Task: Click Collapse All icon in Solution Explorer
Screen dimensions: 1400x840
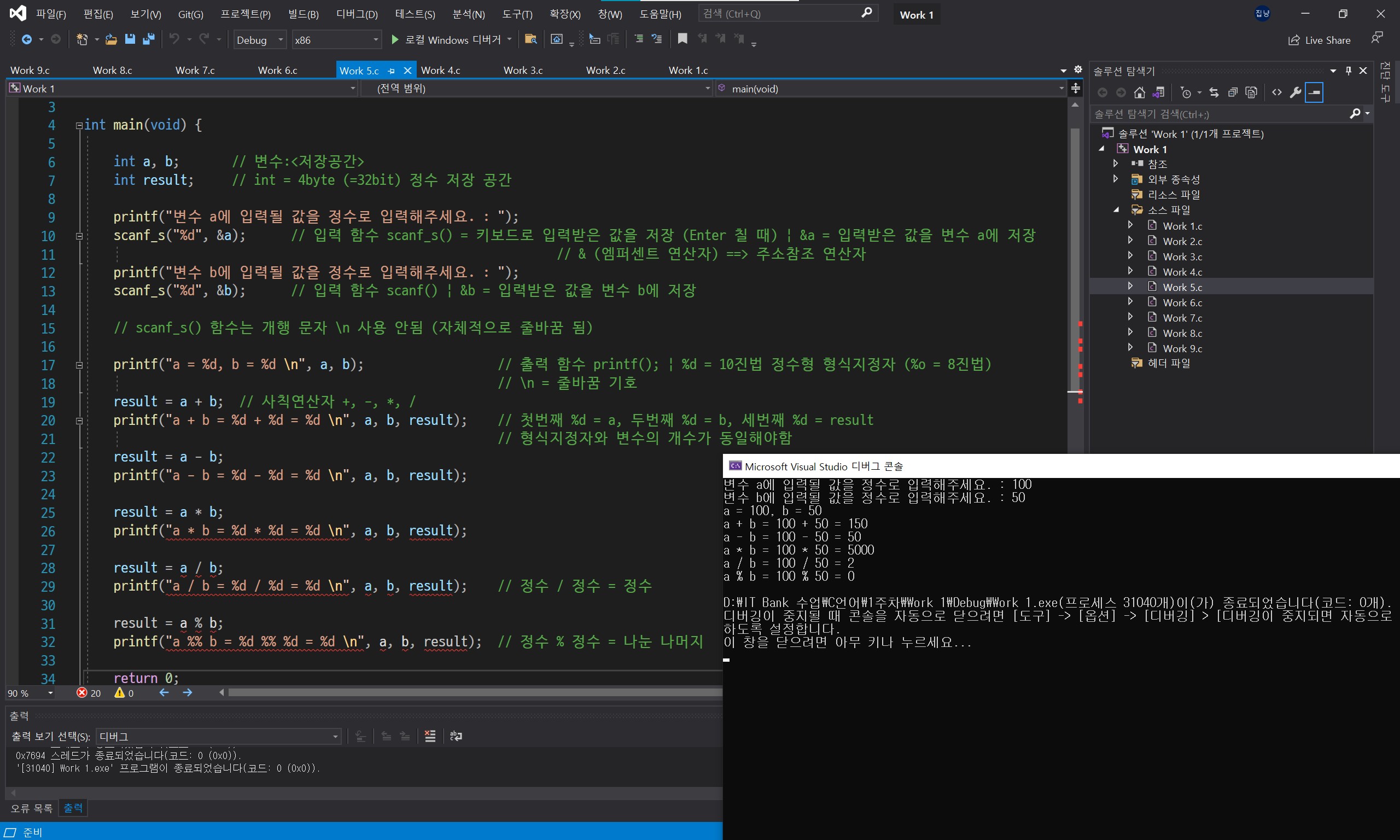Action: tap(1233, 93)
